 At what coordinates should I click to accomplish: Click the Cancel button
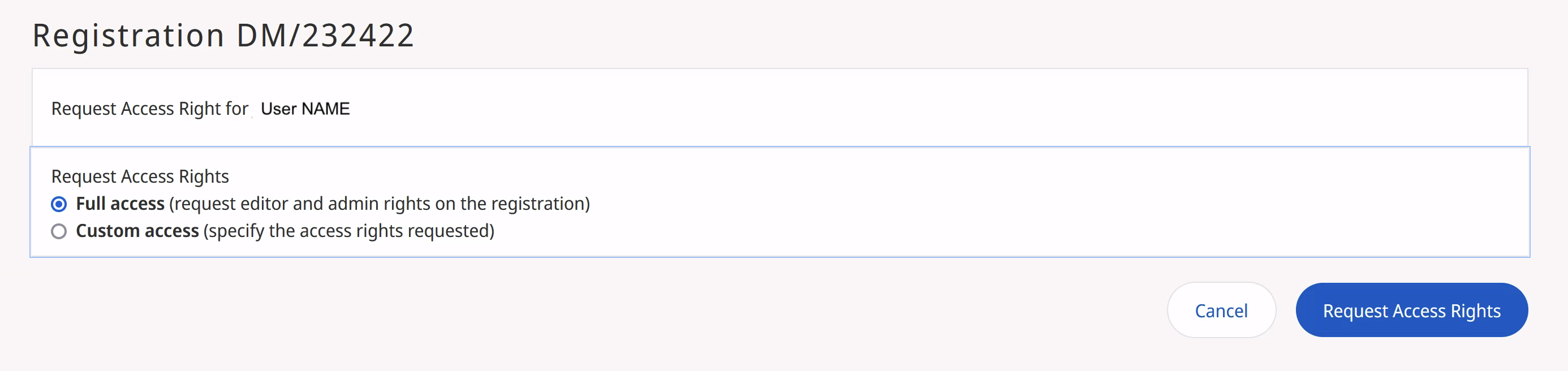point(1221,311)
